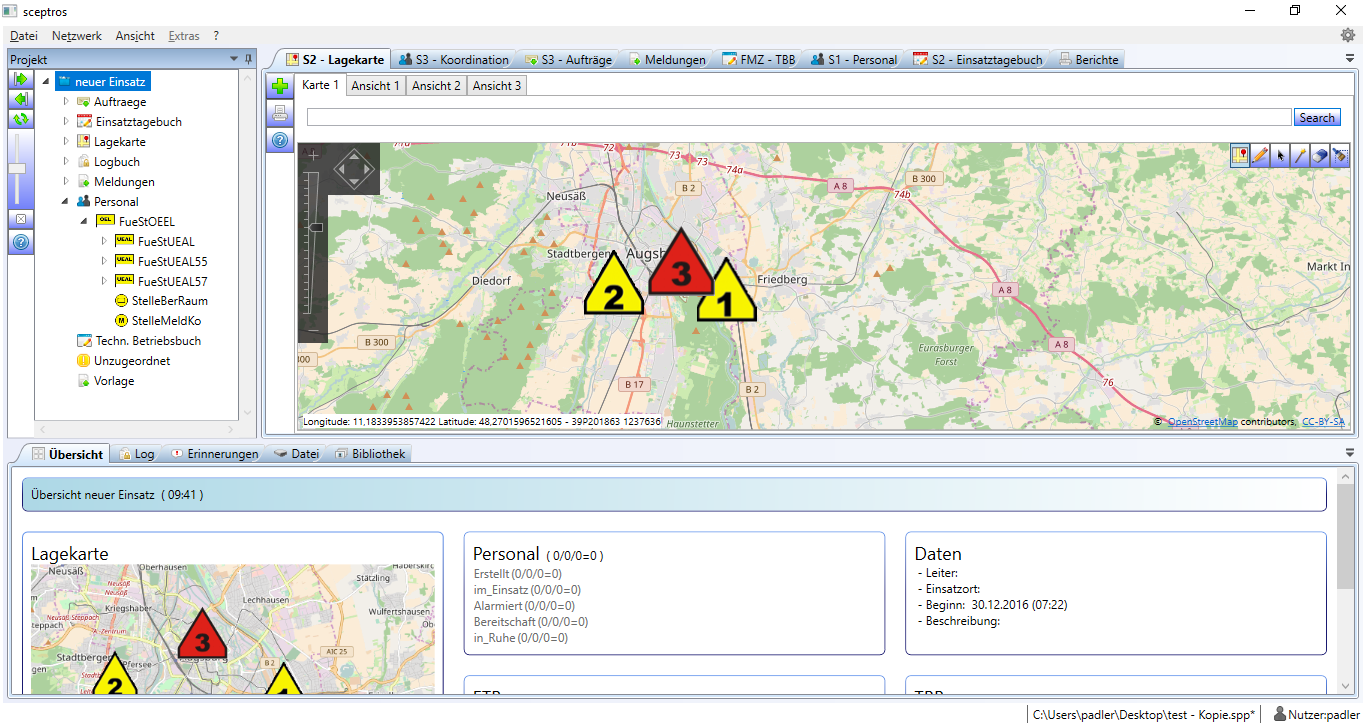Expand the Einsatztagebuch tree node

point(67,122)
